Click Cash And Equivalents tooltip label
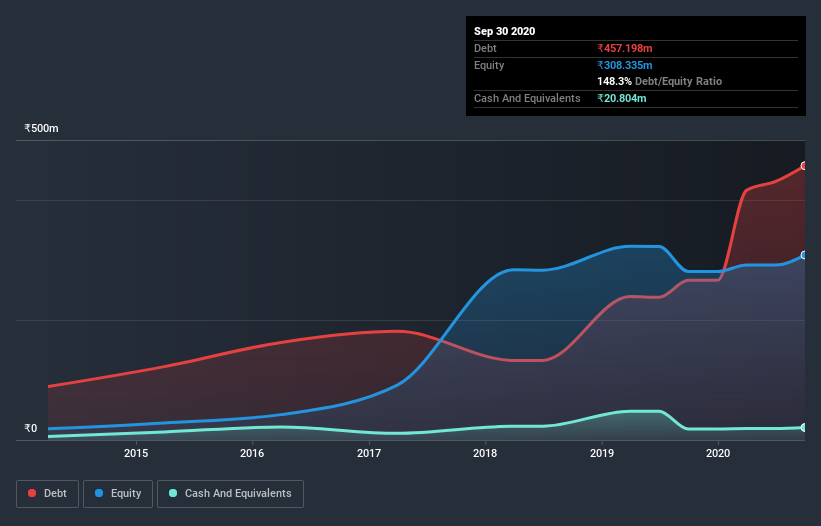 (x=527, y=98)
